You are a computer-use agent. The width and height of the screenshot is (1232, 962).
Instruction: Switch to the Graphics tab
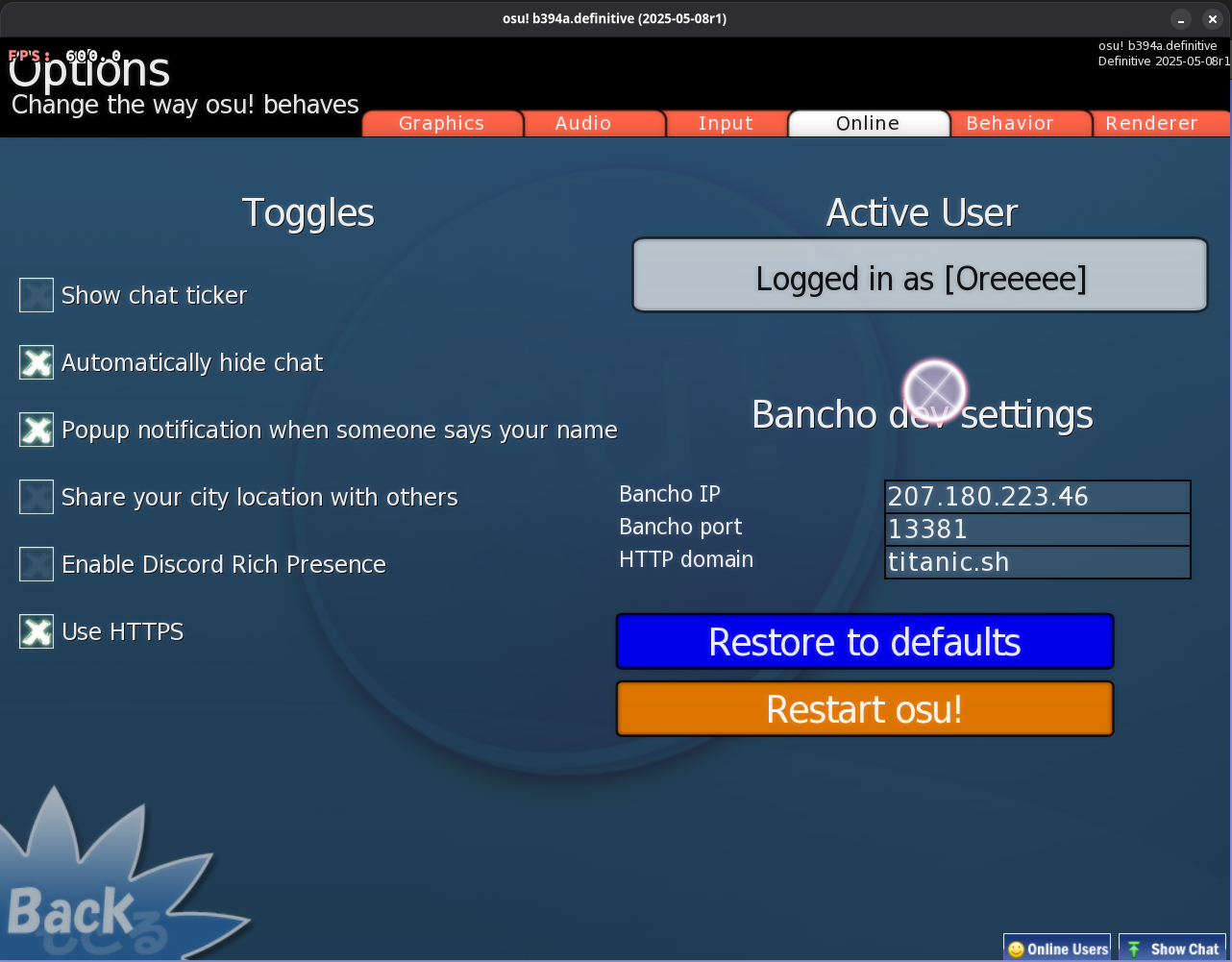tap(442, 123)
